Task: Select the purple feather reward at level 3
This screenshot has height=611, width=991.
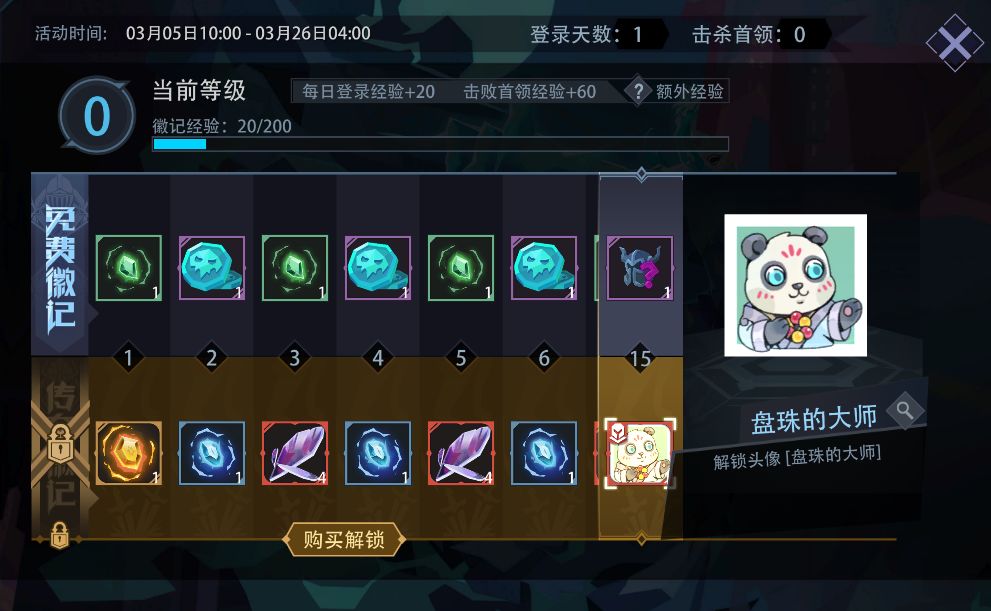Action: point(295,453)
